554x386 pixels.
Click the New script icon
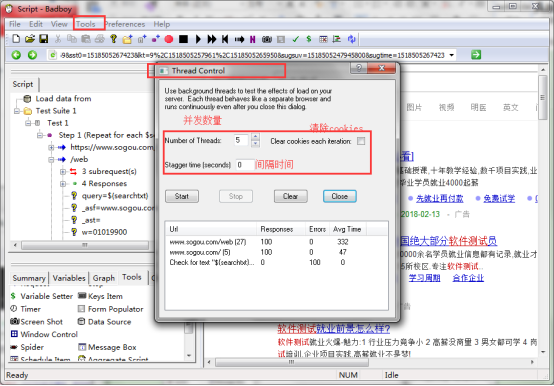(16, 39)
